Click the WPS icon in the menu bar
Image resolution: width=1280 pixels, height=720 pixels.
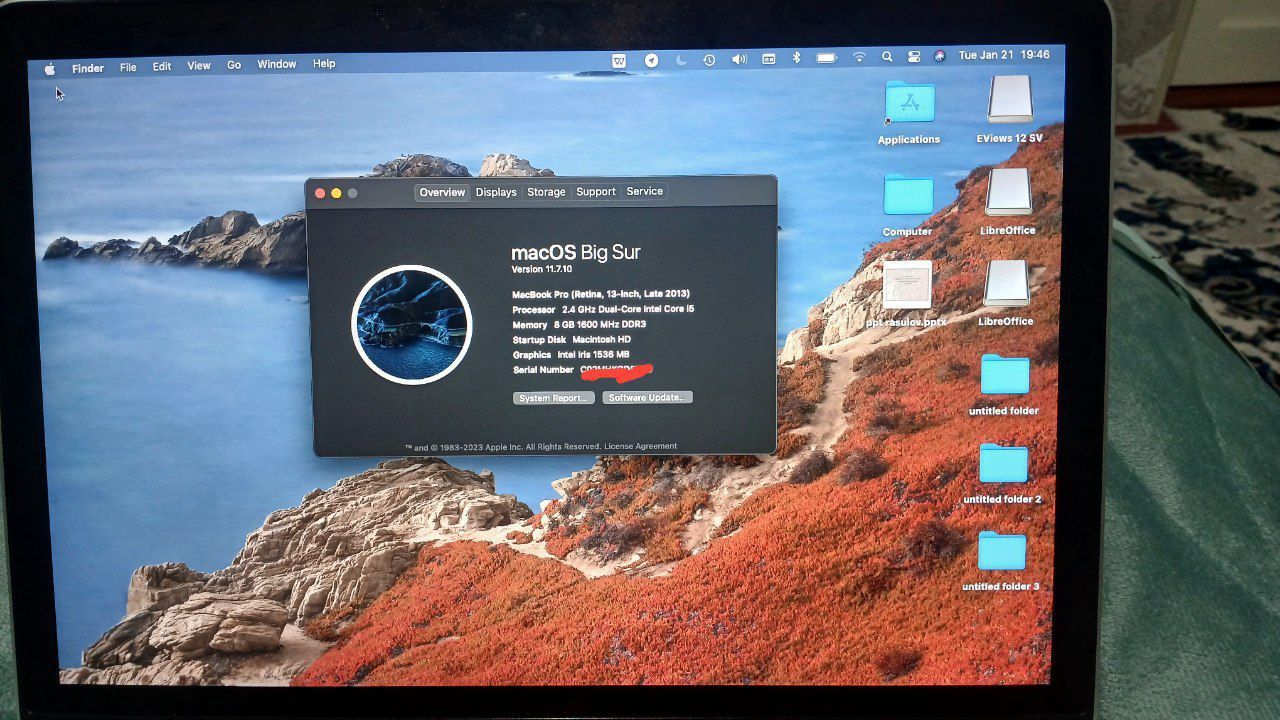[619, 60]
